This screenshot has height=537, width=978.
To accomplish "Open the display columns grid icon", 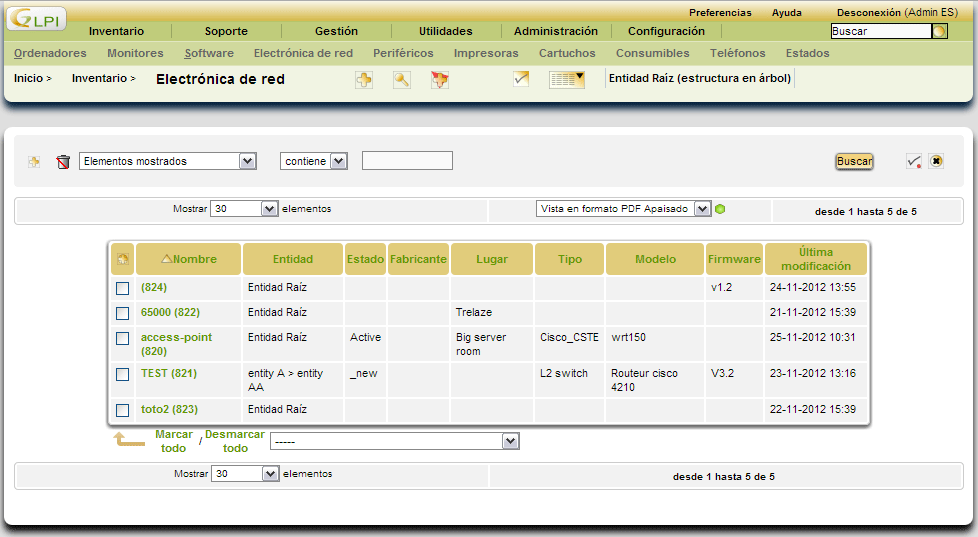I will (x=566, y=79).
